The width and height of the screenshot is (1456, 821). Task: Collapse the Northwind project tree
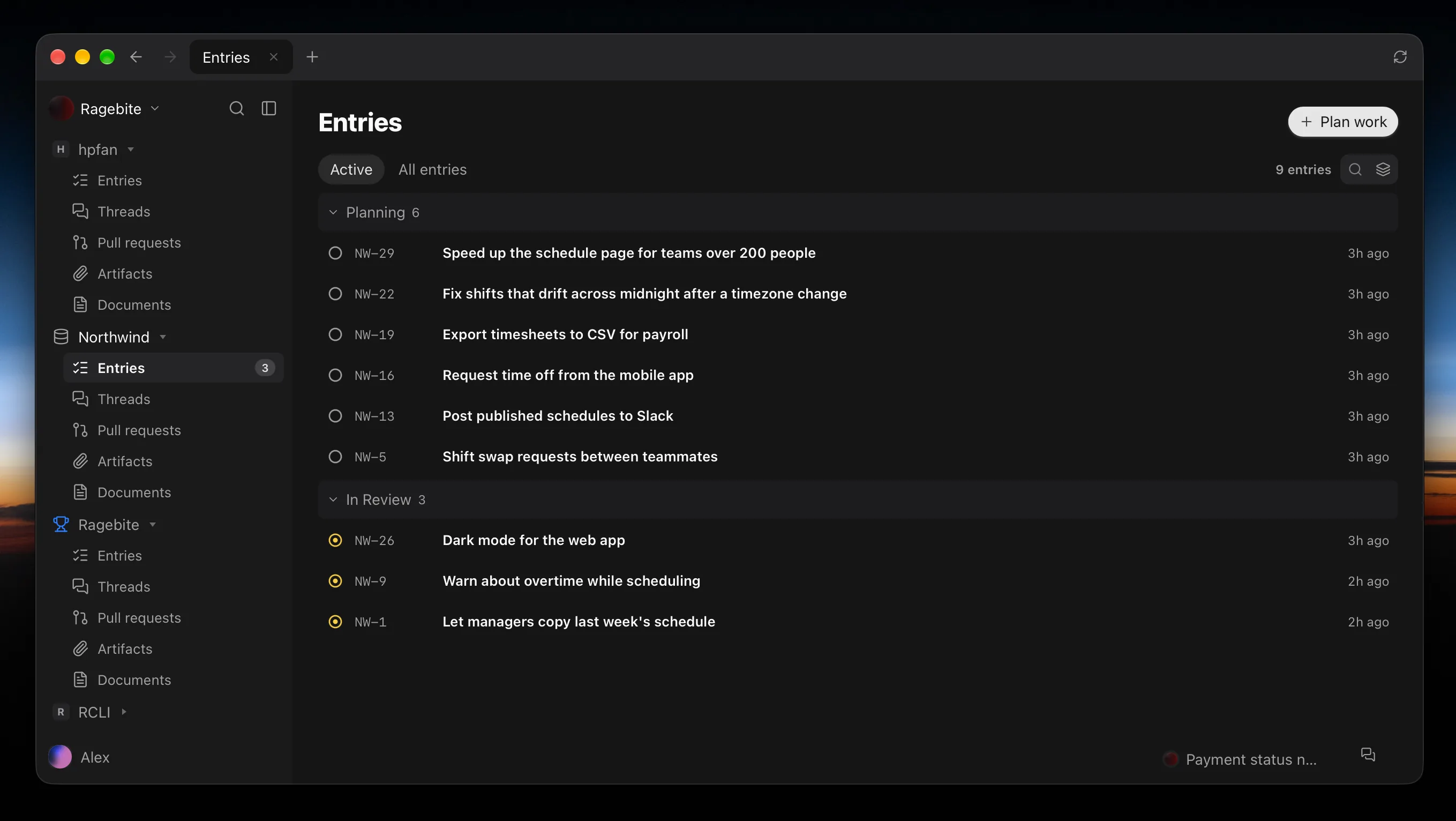coord(163,338)
